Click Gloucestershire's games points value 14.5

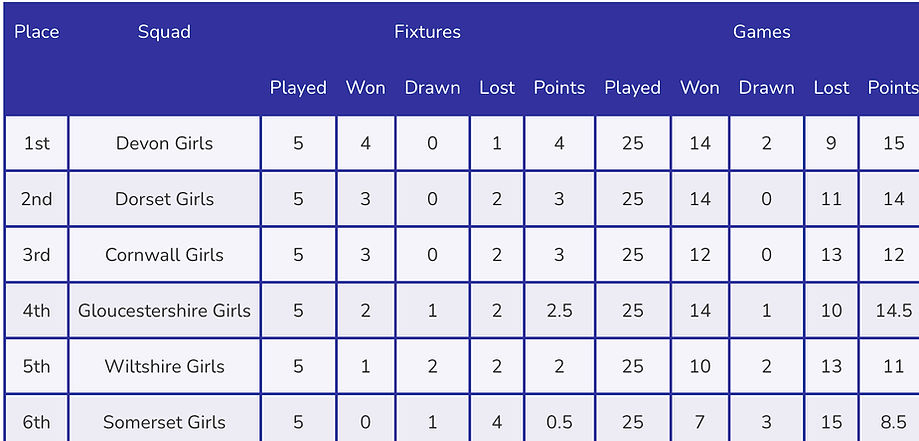point(894,310)
